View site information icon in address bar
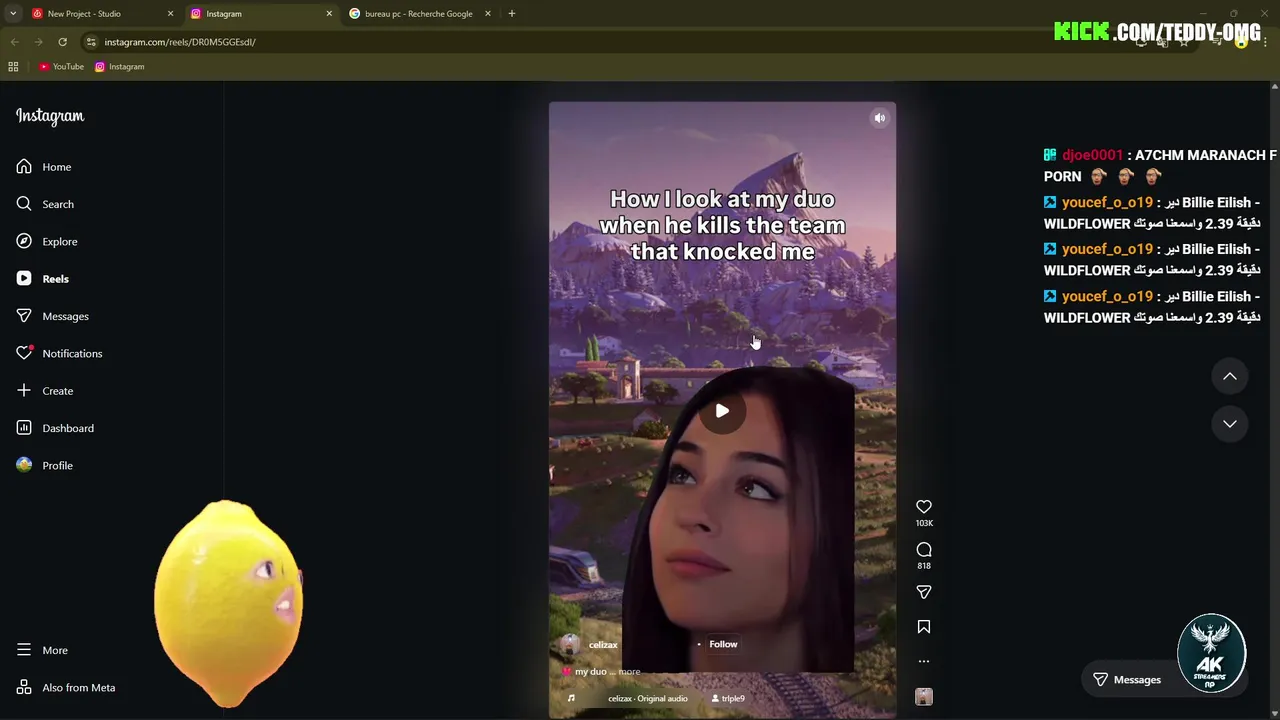This screenshot has height=720, width=1280. point(91,42)
